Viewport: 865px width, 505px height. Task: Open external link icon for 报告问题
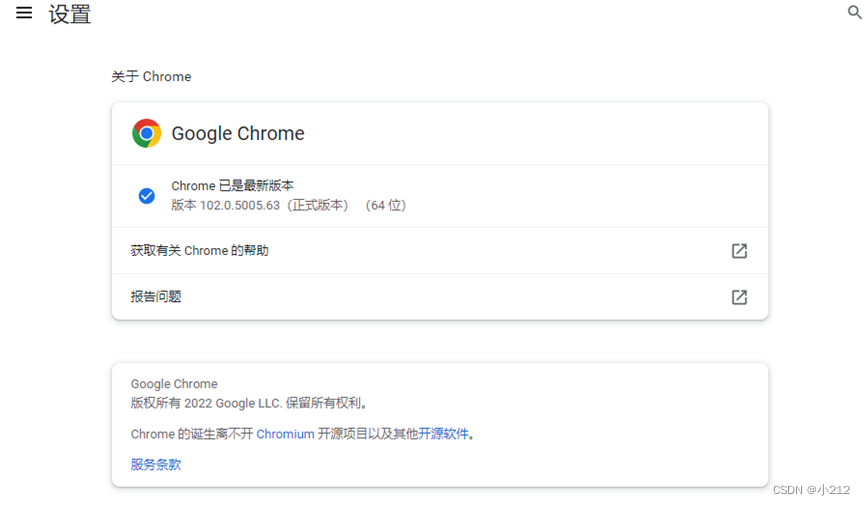(739, 297)
